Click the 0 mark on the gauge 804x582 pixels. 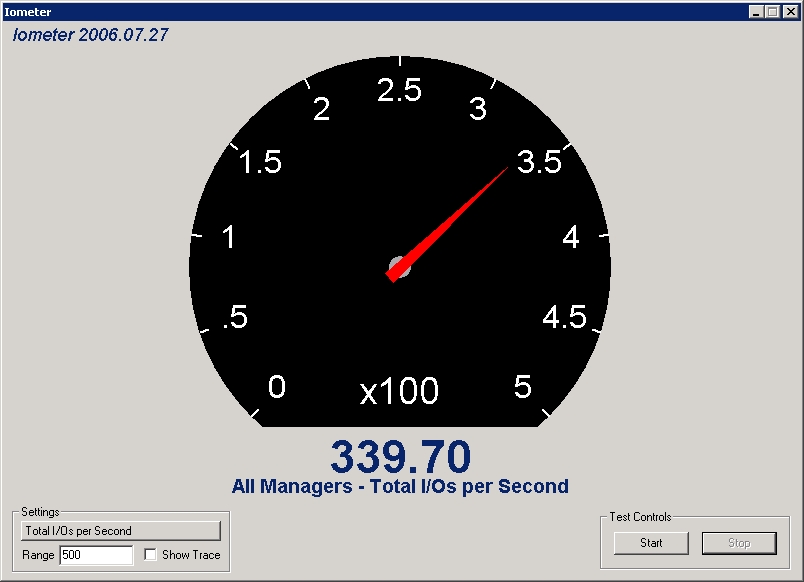coord(277,387)
